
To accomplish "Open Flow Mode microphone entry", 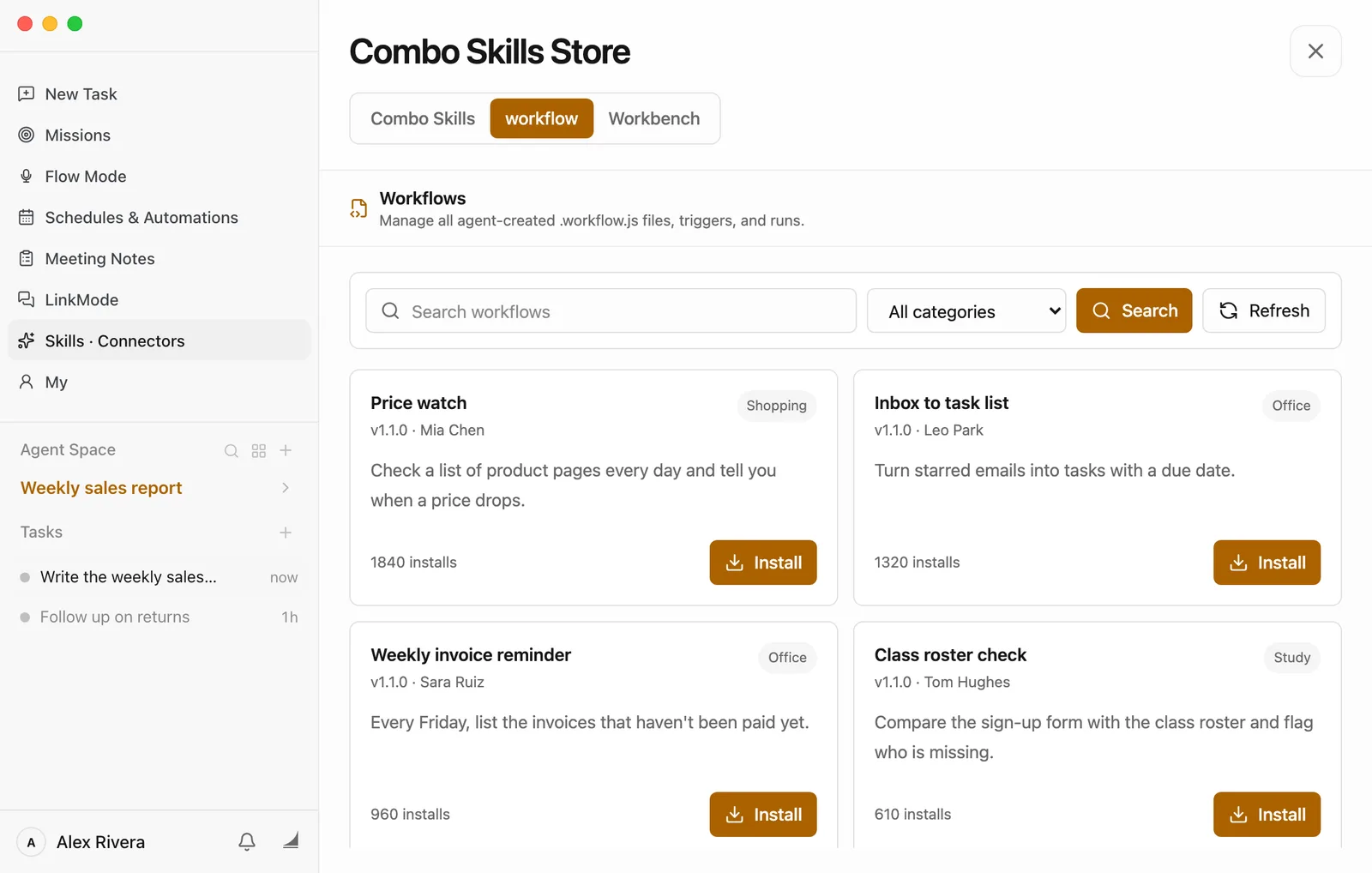I will point(159,176).
